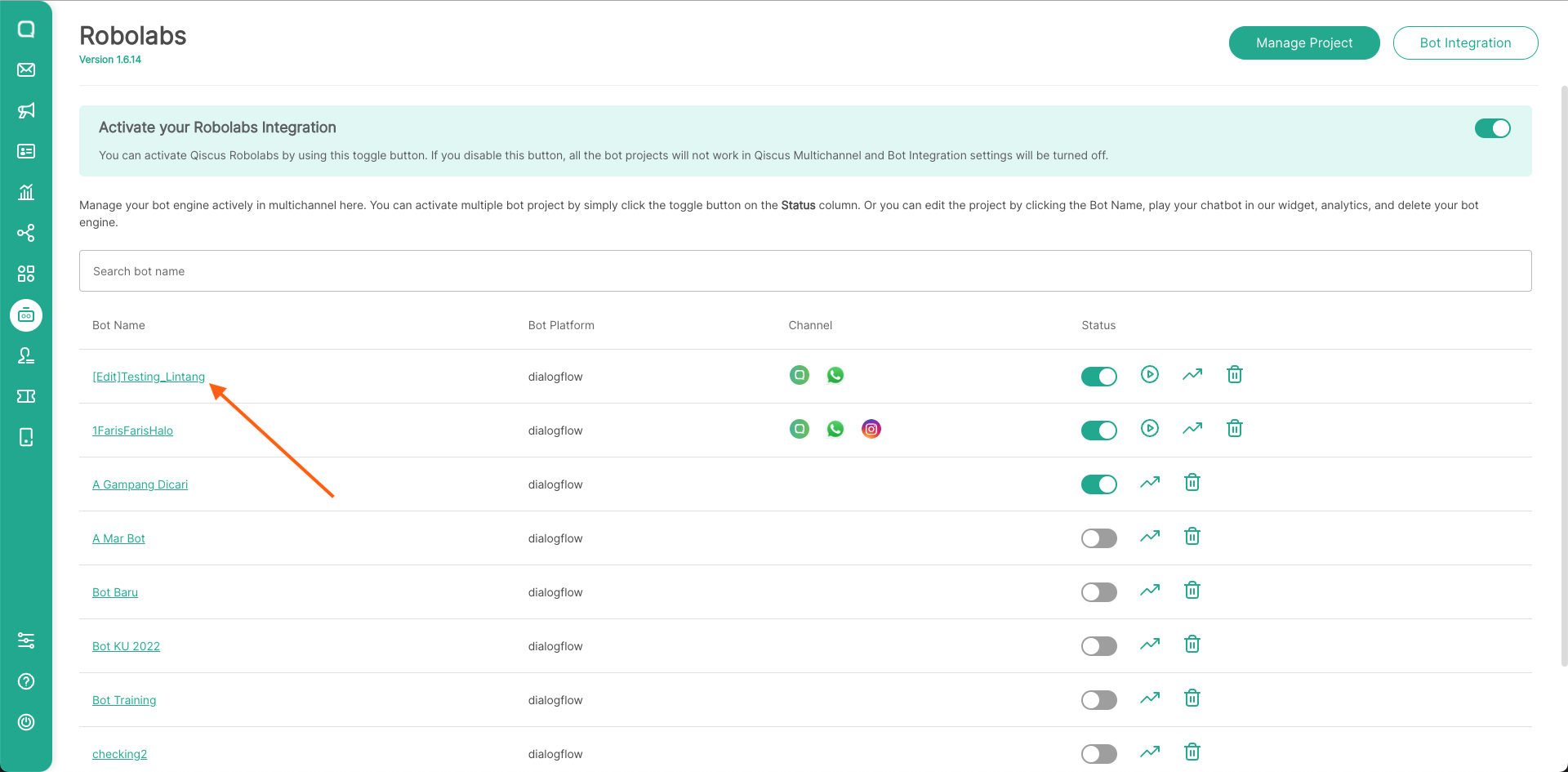1568x772 pixels.
Task: Open the Bot Training bot link
Action: click(124, 700)
